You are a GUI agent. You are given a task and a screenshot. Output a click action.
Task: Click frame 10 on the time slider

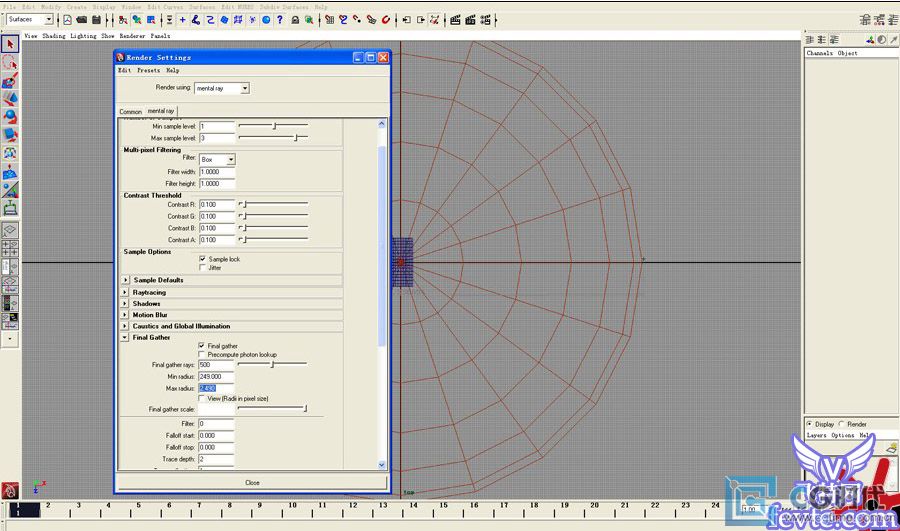click(292, 506)
